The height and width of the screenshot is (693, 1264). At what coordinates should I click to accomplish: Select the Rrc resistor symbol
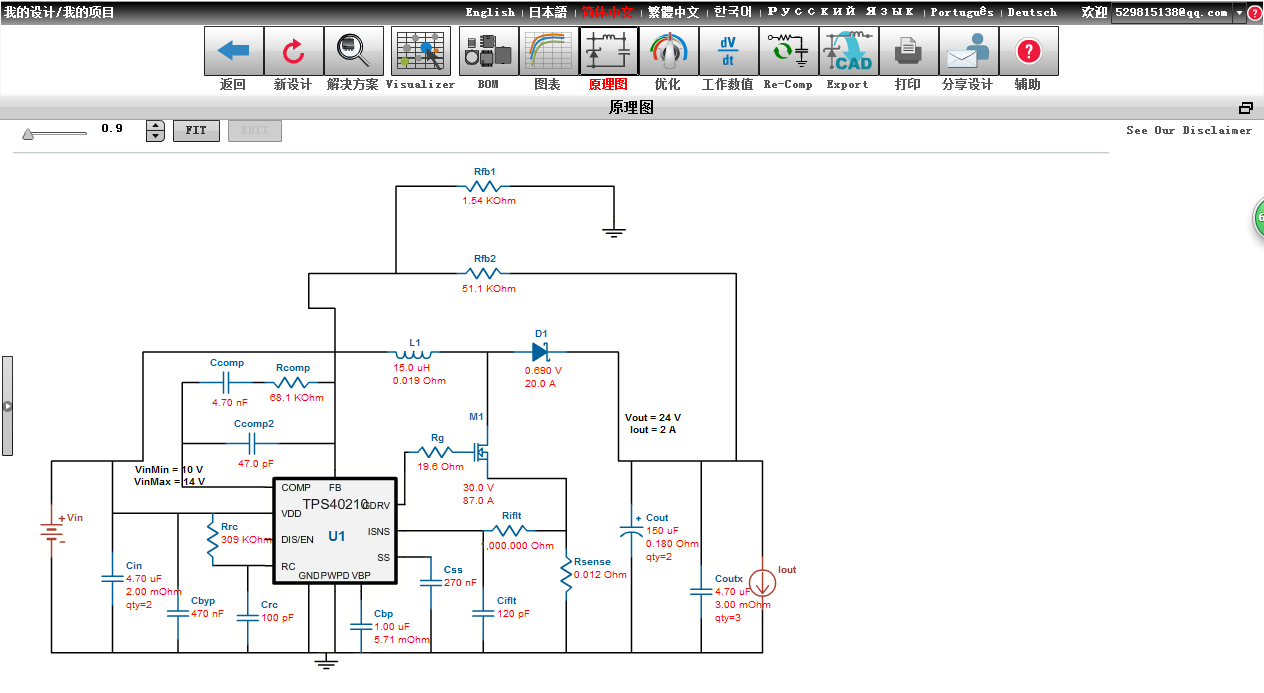click(x=212, y=539)
